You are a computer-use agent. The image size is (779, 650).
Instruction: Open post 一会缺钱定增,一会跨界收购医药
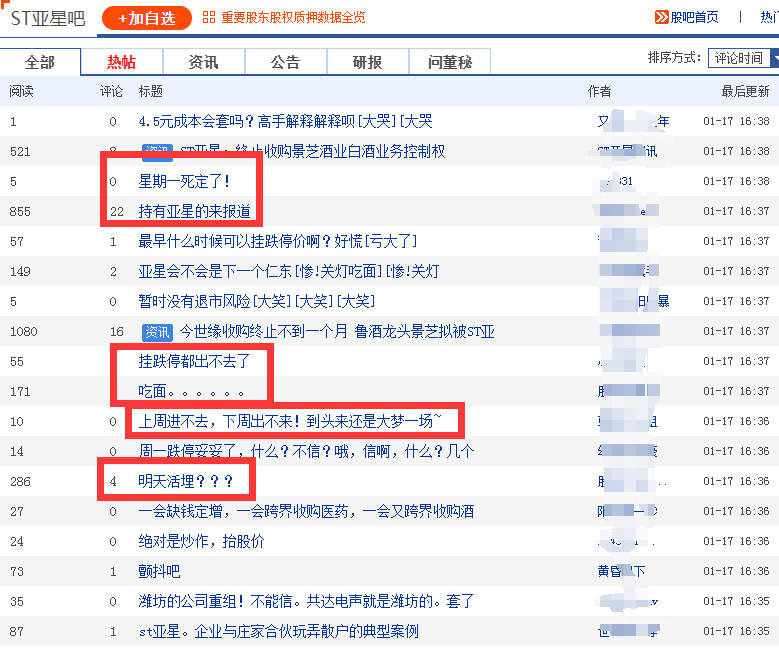point(306,511)
